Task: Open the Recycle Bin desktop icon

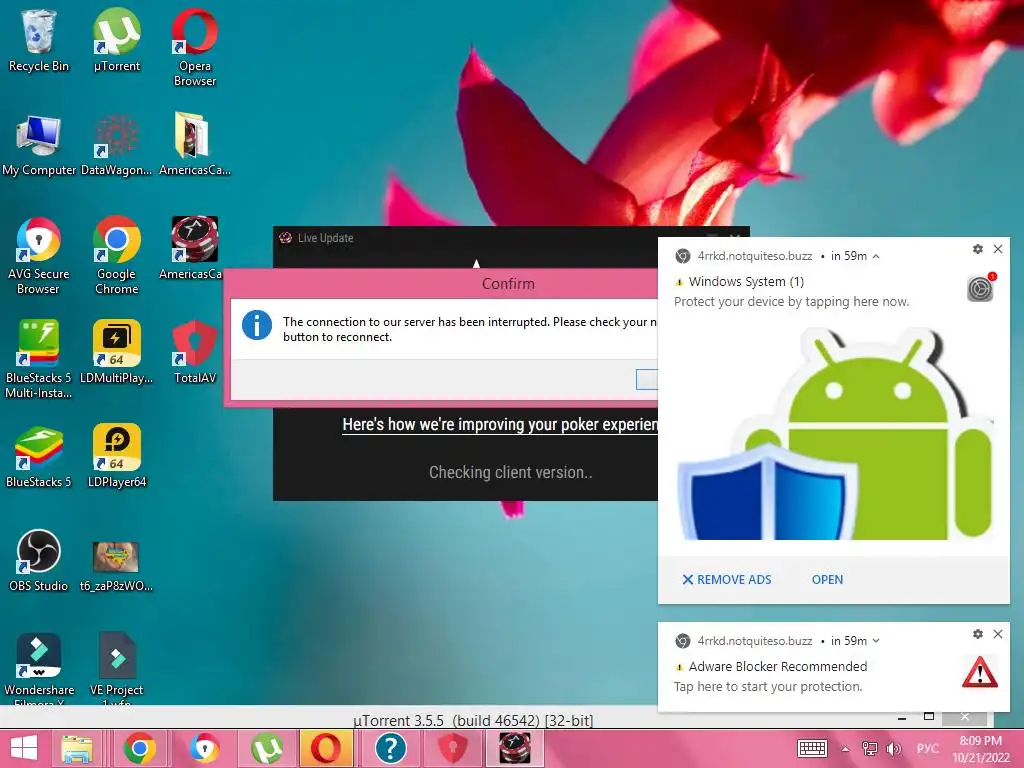Action: [x=39, y=40]
